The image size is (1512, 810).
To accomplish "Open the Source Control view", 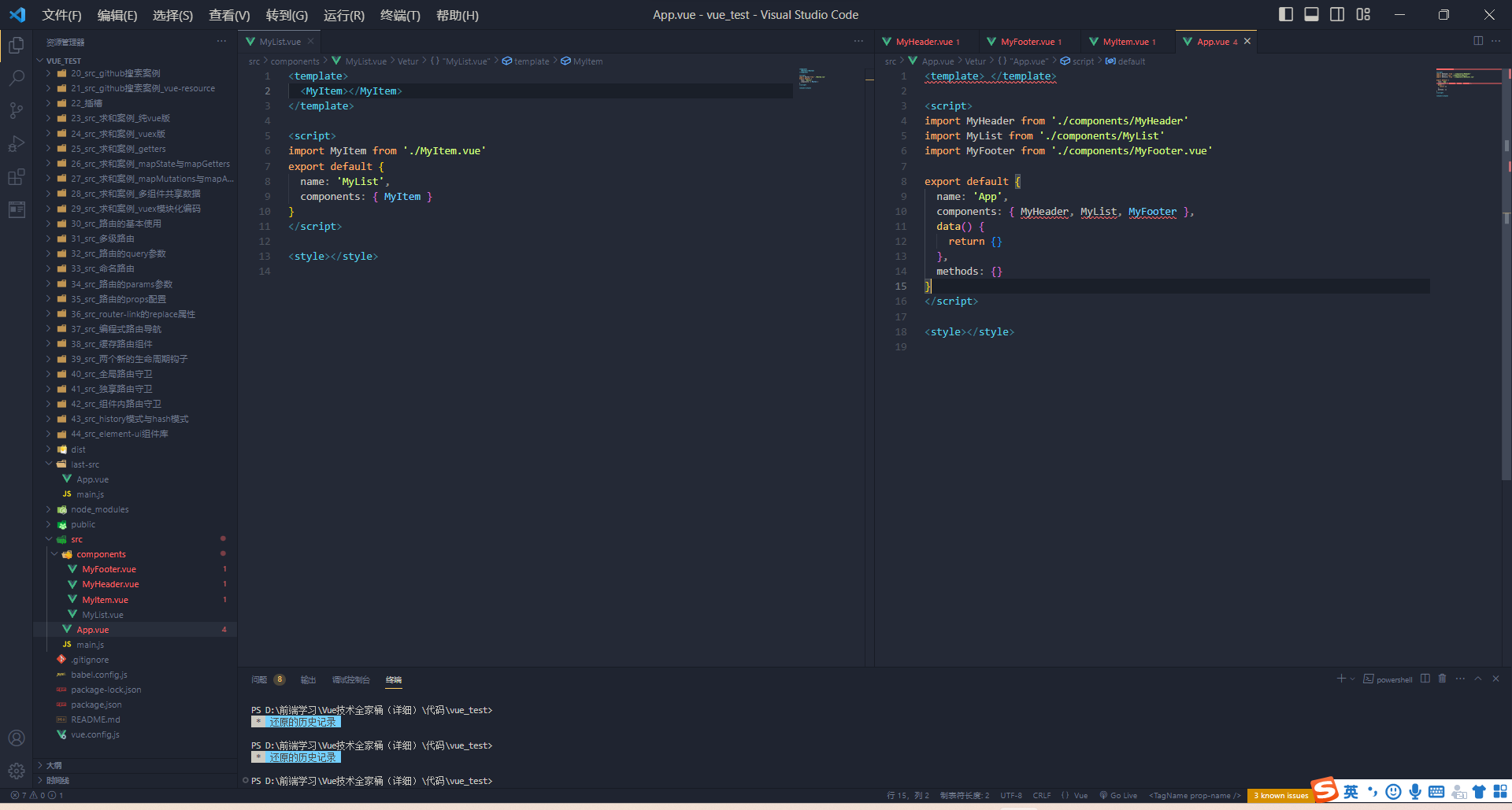I will coord(17,111).
